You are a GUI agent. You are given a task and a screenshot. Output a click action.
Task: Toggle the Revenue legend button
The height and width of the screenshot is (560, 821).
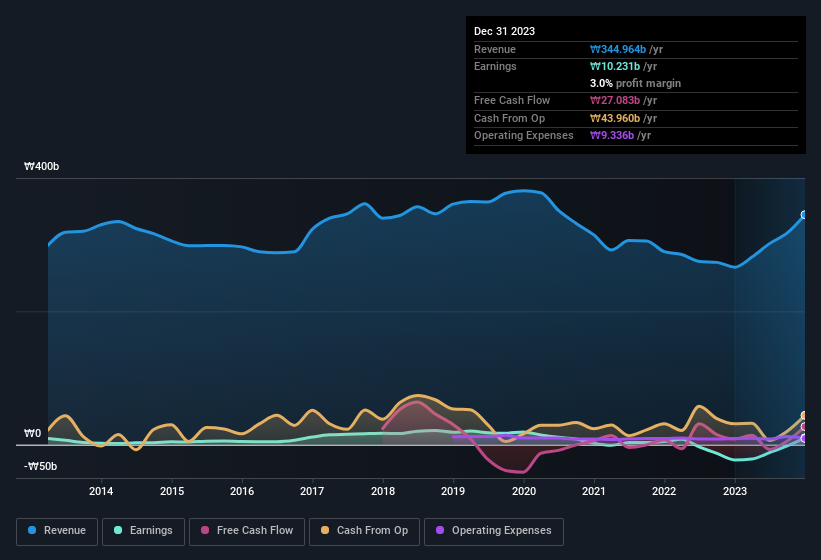coord(57,531)
